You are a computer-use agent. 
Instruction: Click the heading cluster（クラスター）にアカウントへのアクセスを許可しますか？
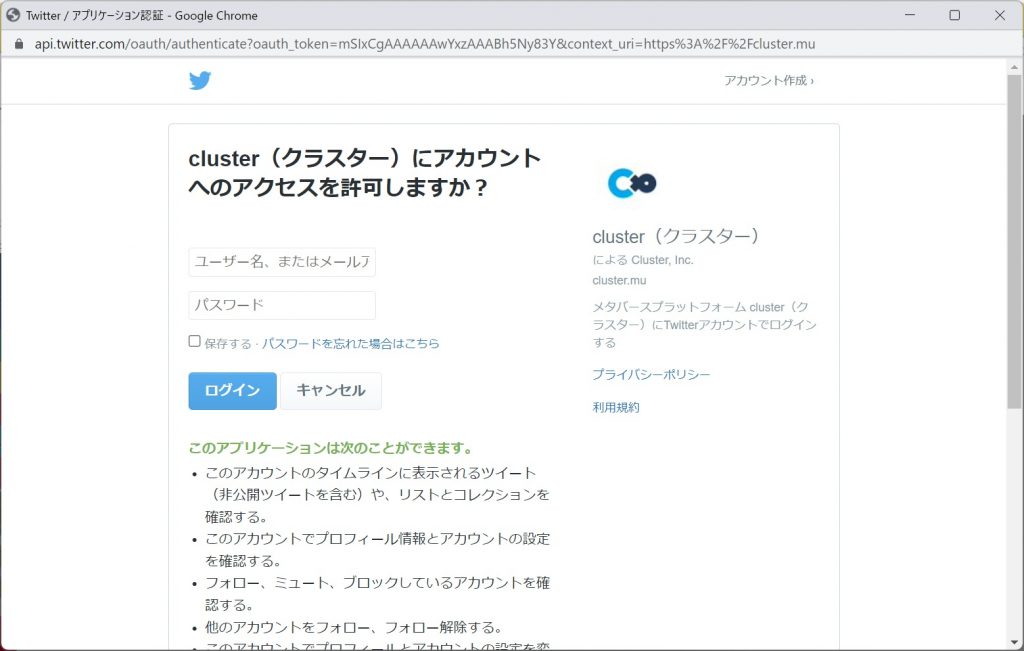(x=364, y=172)
